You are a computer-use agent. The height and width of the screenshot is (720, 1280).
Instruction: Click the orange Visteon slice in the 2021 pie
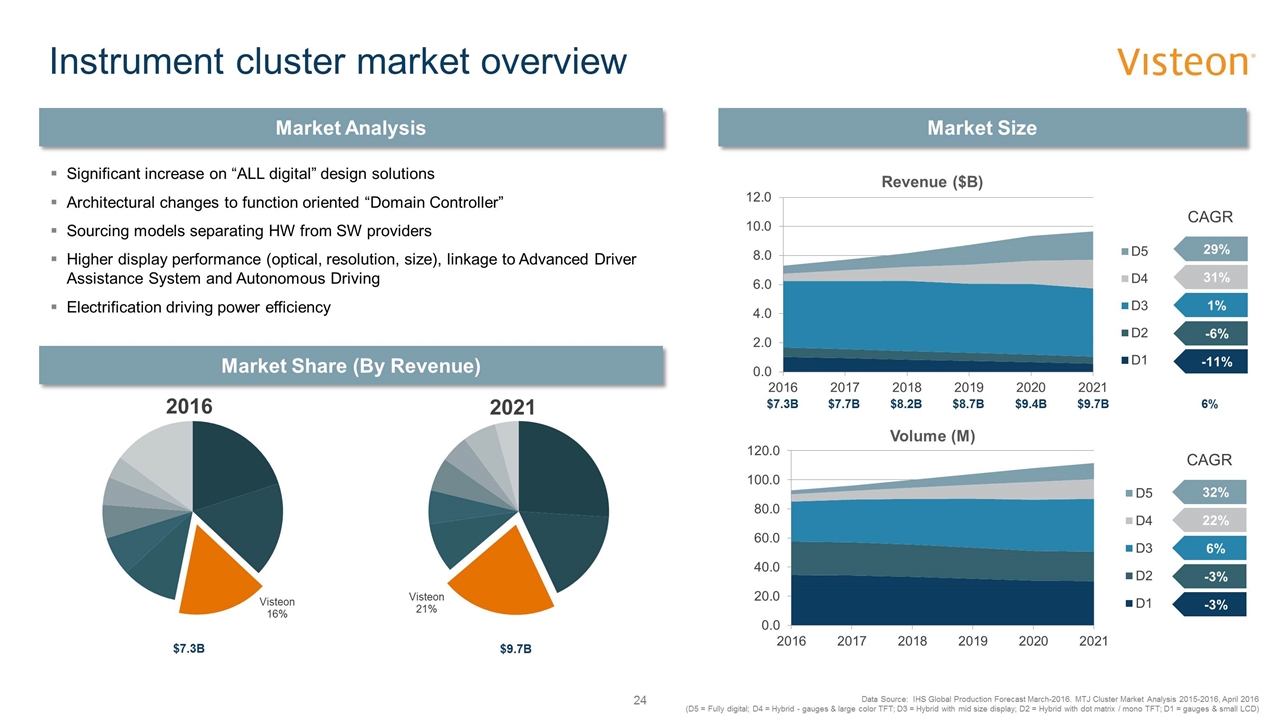point(500,575)
